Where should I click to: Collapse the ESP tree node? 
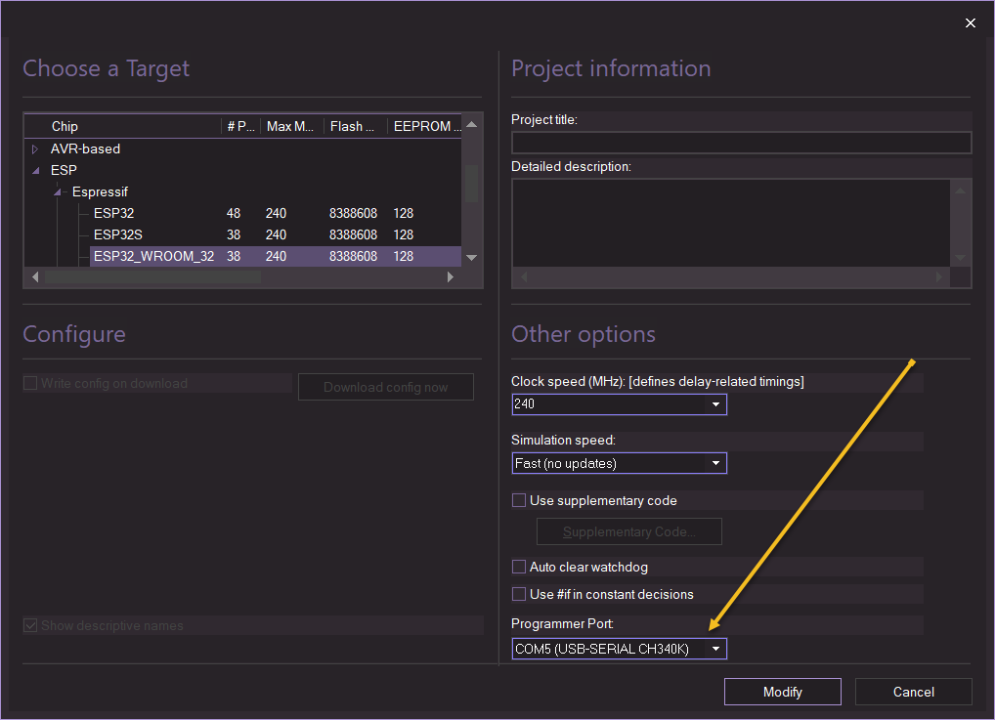click(x=36, y=171)
